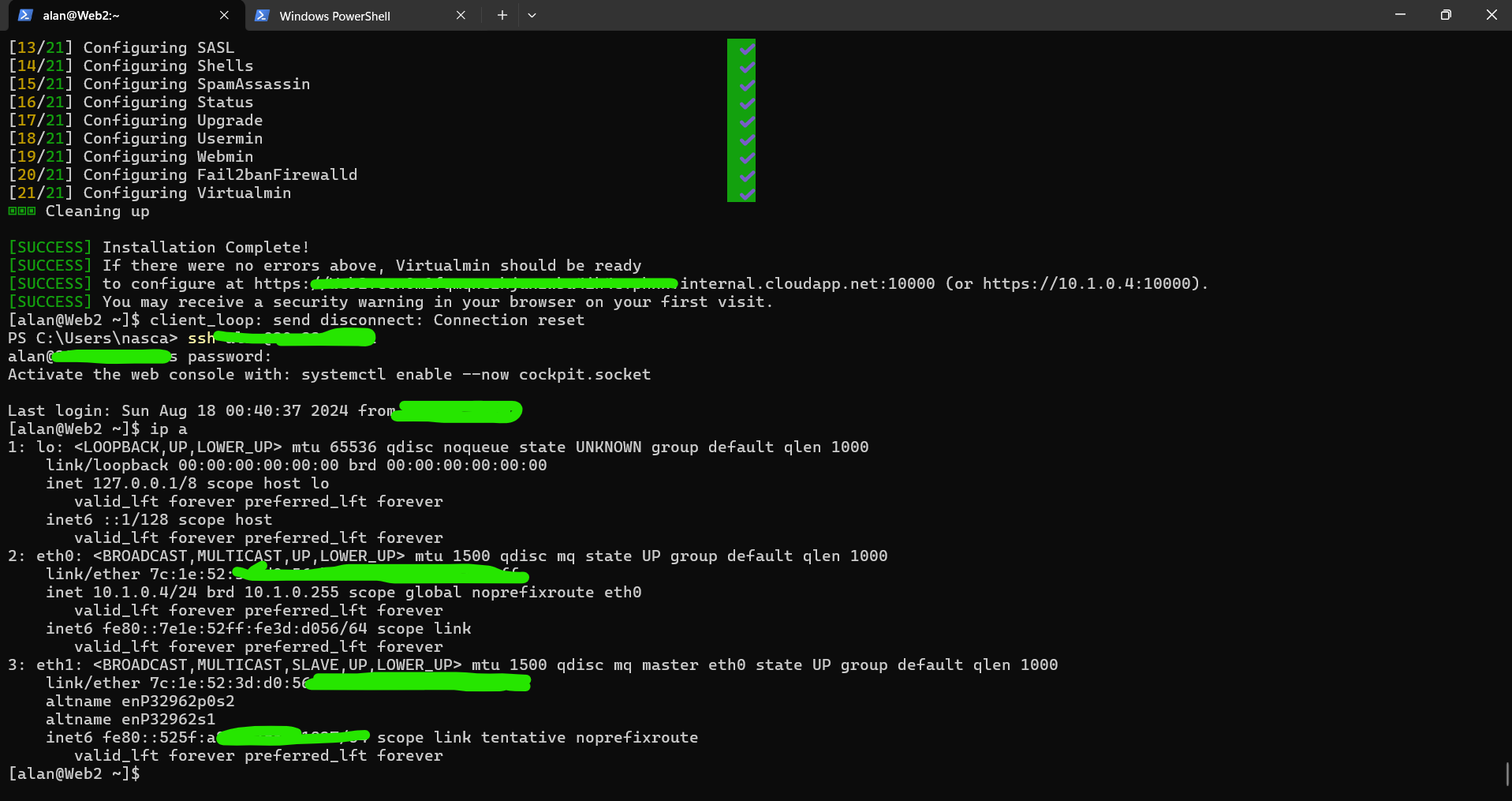Click '2: eth0:' interface line
Viewport: 1512px width, 801px height.
(x=448, y=556)
